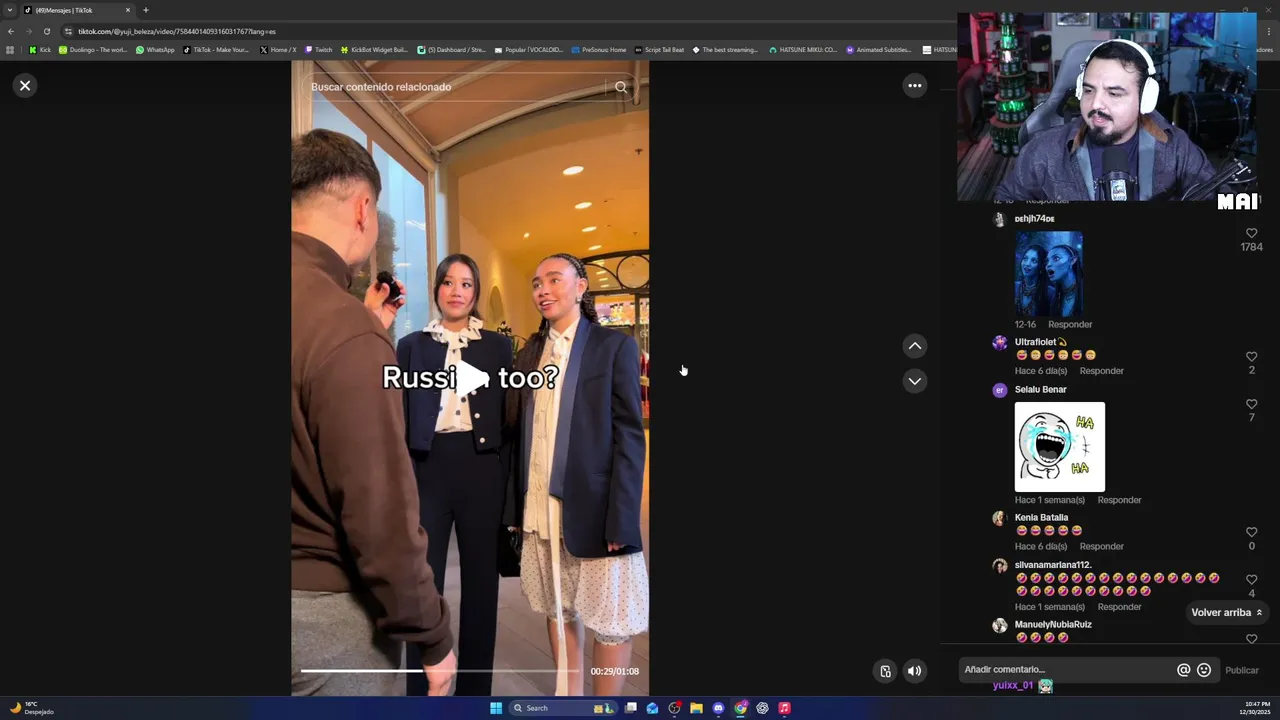Like silvanamariana112's comment
1280x720 pixels.
point(1251,580)
